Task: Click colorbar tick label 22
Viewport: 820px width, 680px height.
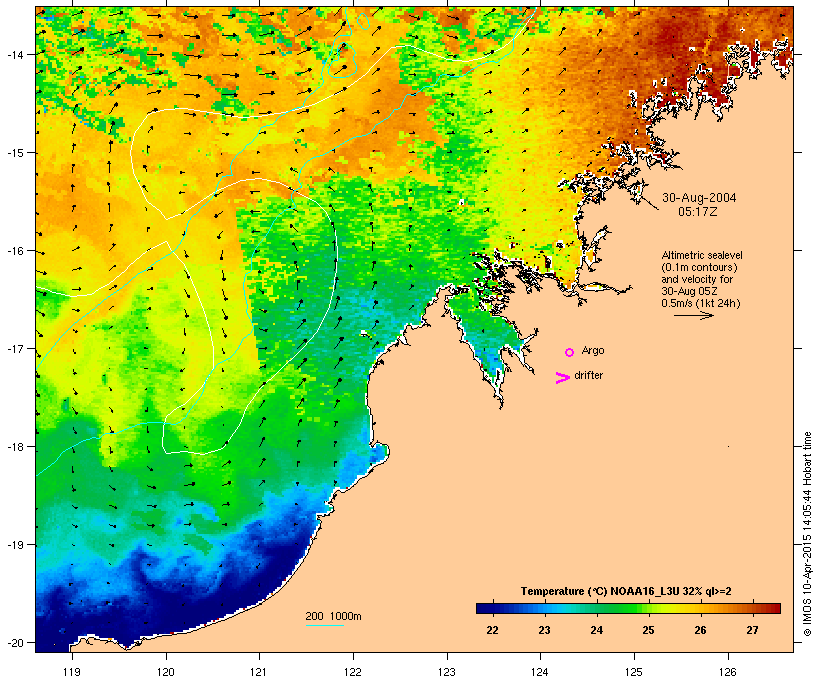Action: 492,630
